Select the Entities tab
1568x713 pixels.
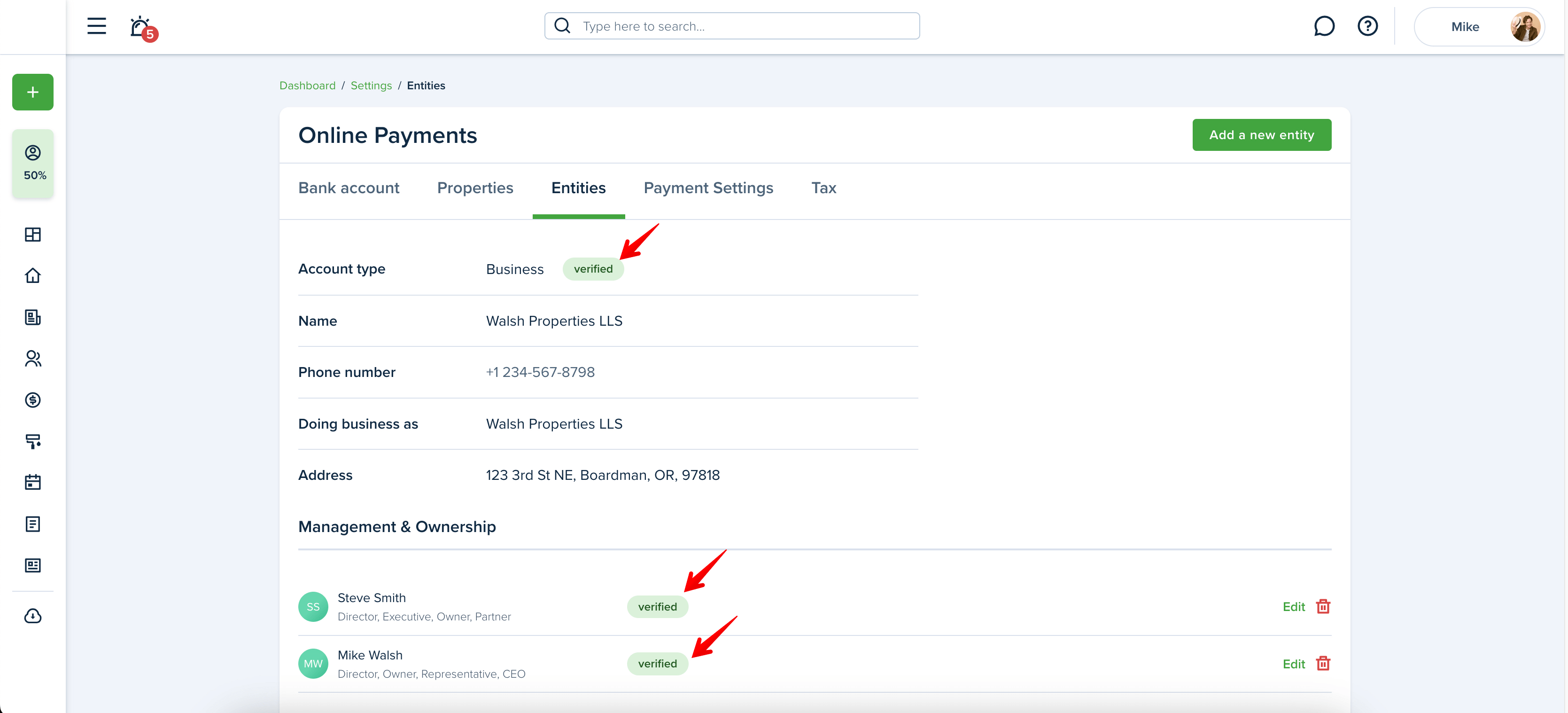pos(578,188)
